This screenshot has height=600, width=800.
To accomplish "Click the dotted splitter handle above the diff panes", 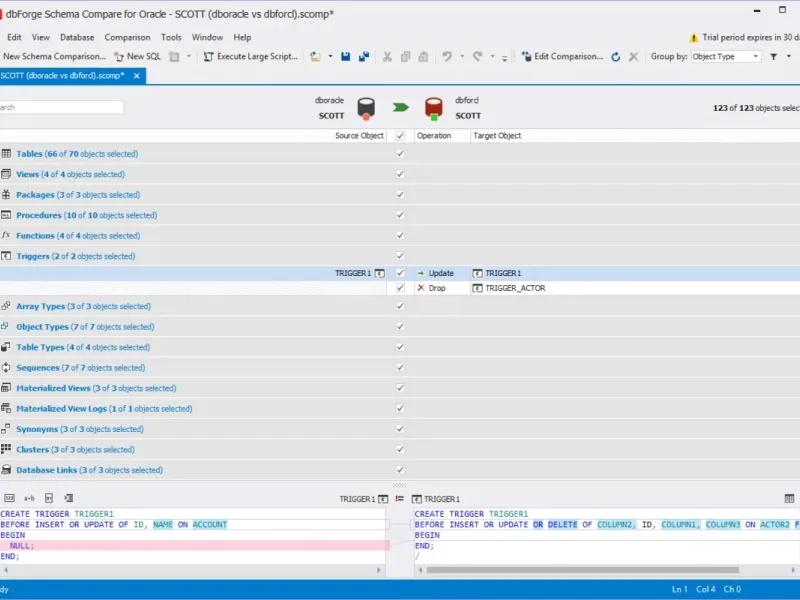I will click(x=400, y=485).
